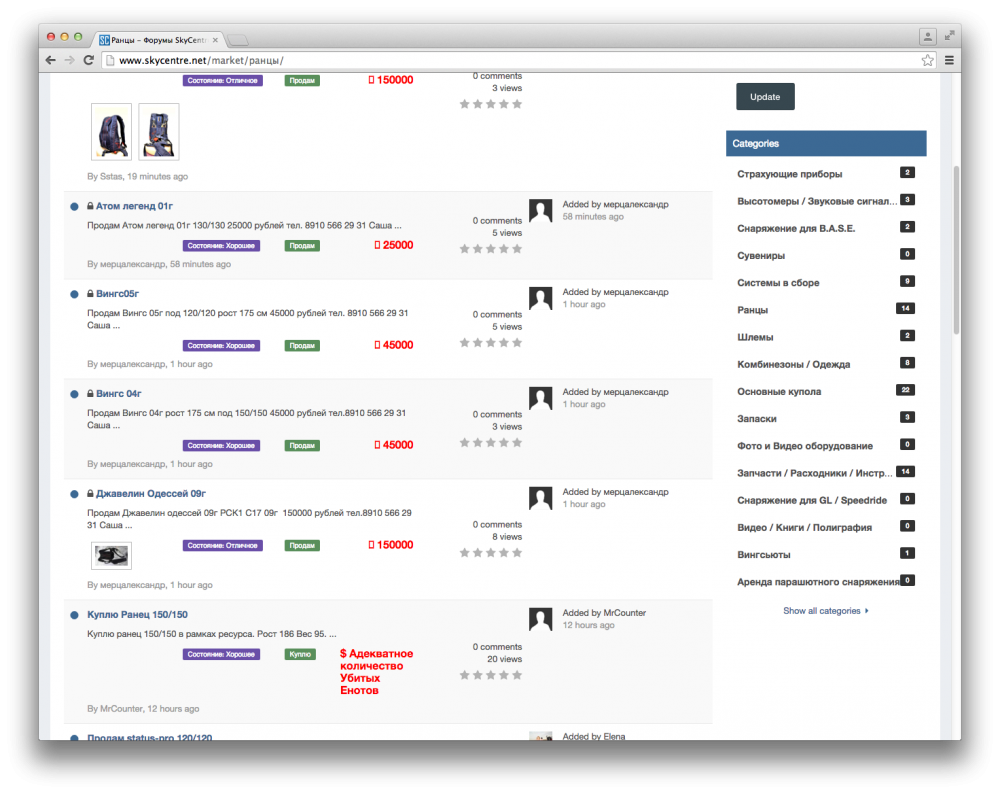Screen dimensions: 1000x794
Task: Click the unread dot beside Вингс 04г
Action: click(x=74, y=394)
